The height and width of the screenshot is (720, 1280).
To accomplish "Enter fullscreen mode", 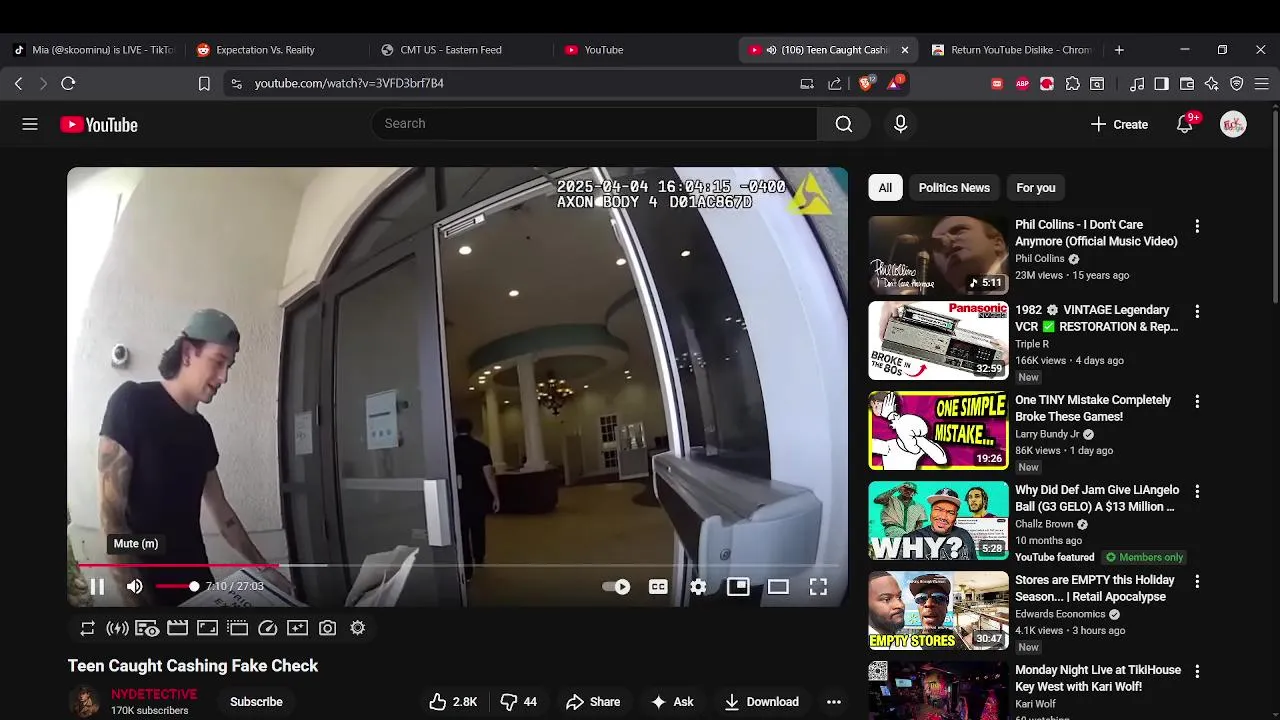I will pyautogui.click(x=818, y=587).
